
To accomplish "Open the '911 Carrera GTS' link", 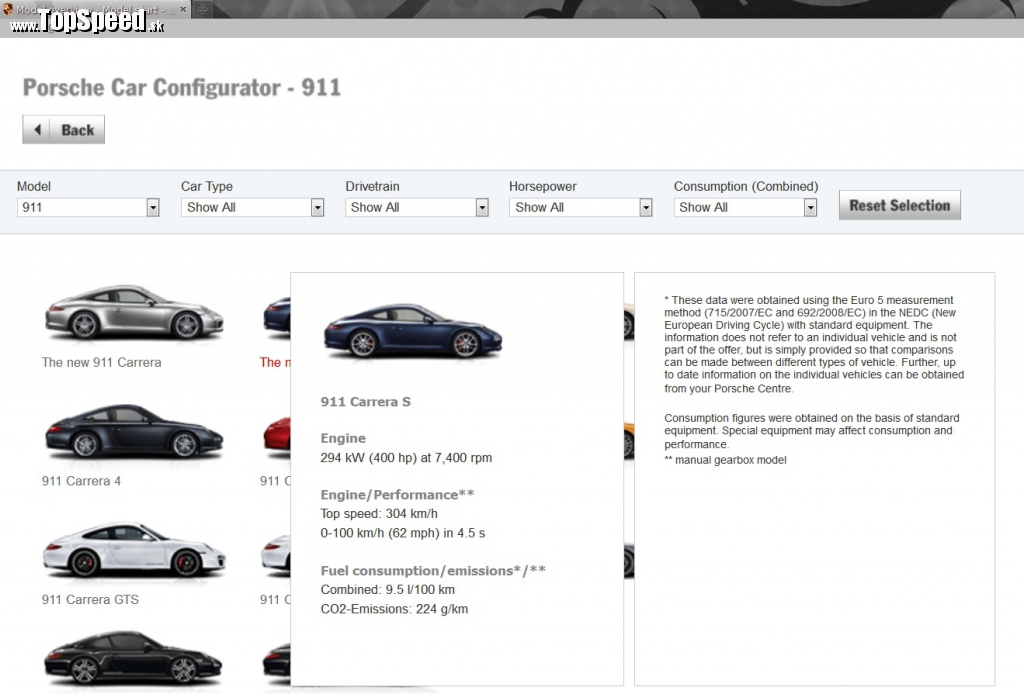I will 90,599.
